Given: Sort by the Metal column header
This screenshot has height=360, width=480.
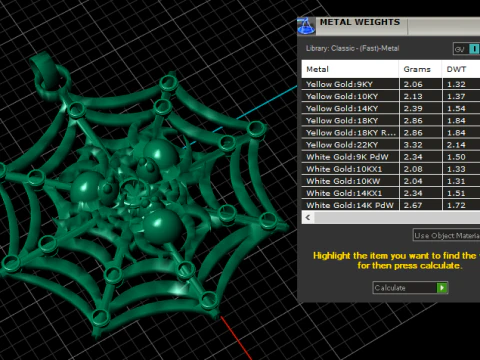Looking at the screenshot, I should pyautogui.click(x=350, y=69).
